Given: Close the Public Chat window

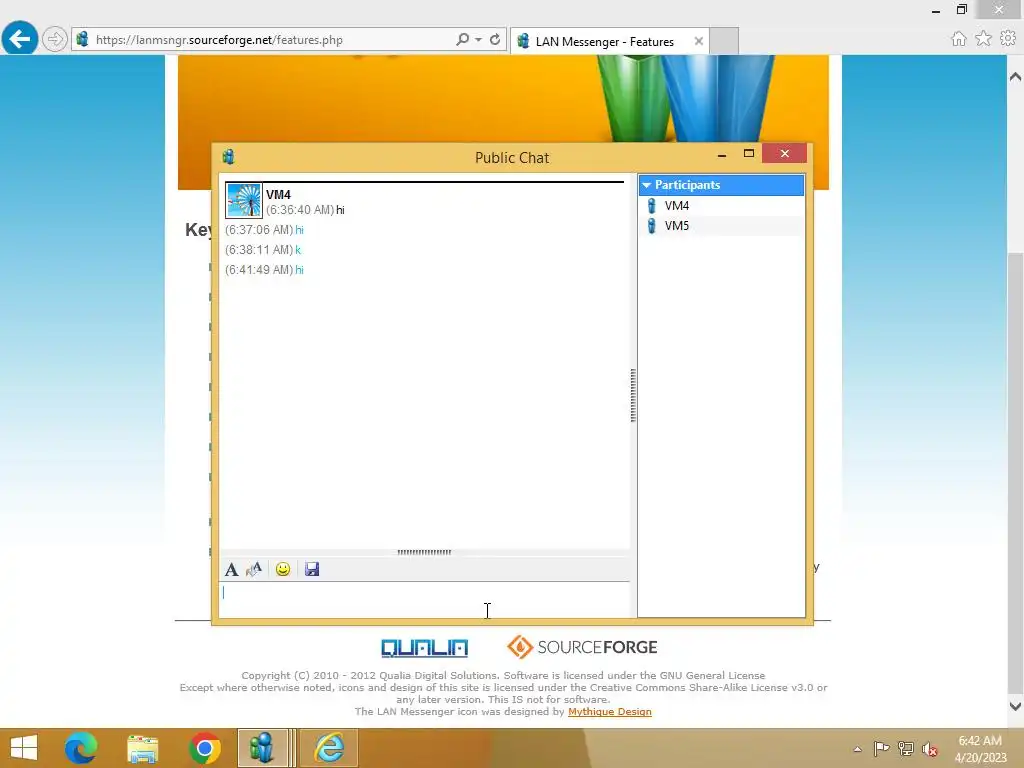Looking at the screenshot, I should [784, 153].
